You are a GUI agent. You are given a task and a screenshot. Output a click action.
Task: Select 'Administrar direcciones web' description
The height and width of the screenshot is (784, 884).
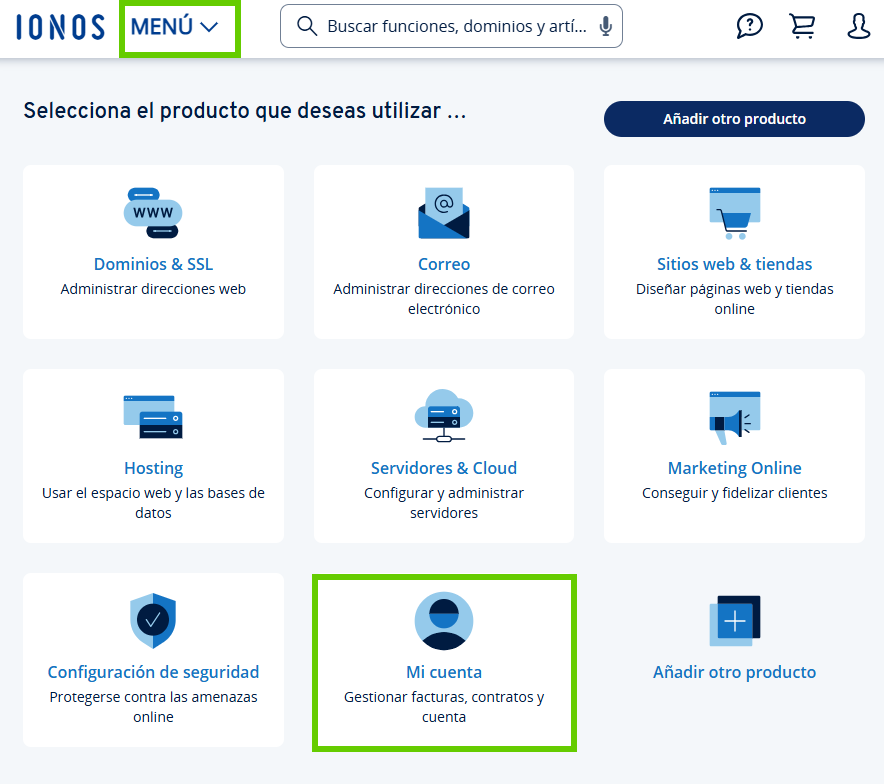(153, 289)
